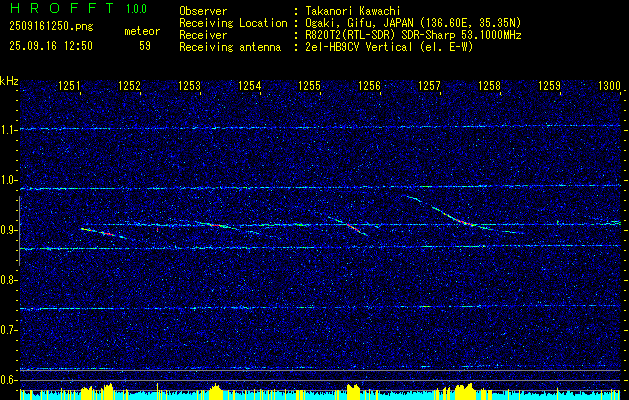The height and width of the screenshot is (400, 629).
Task: Click the version number 1.0.0
Action: tap(136, 8)
